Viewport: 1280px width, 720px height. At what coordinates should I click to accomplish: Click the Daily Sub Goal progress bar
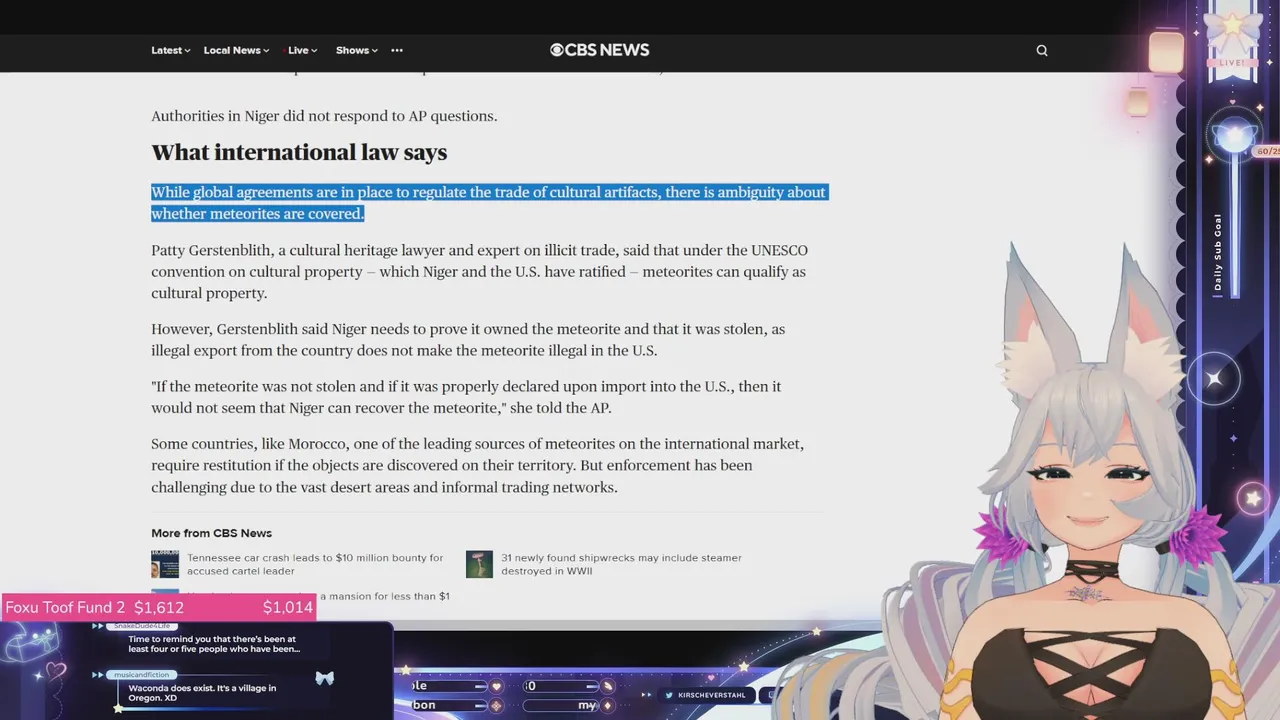(1234, 225)
